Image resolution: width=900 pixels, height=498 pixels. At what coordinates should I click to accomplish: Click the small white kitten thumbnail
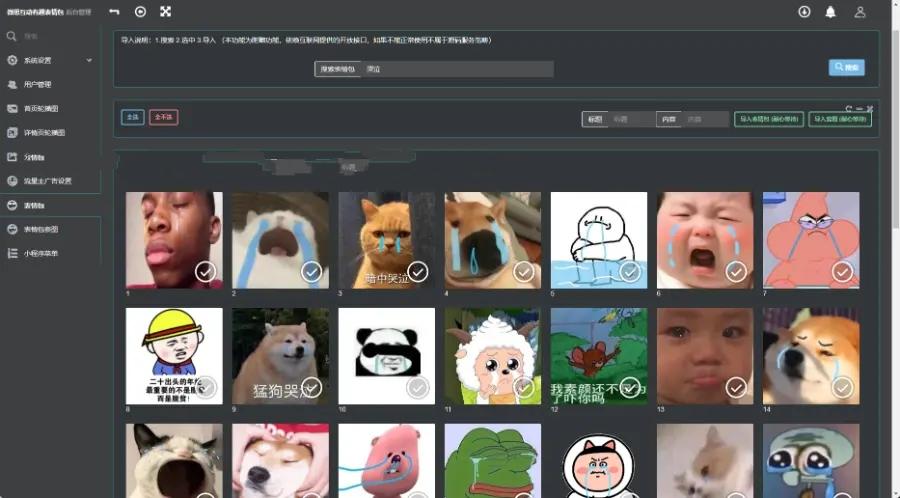click(x=705, y=461)
